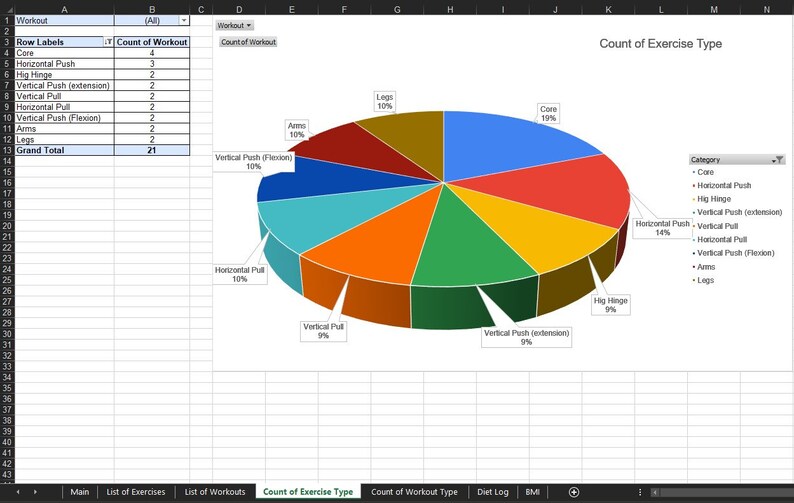The width and height of the screenshot is (794, 503).
Task: Select the Grand Total value 21 cell
Action: (152, 150)
